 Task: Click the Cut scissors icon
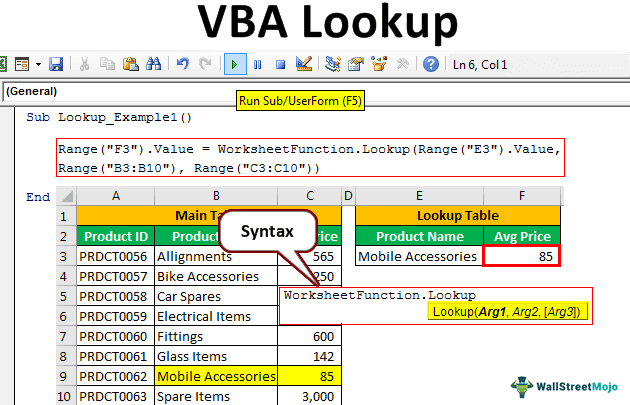84,65
